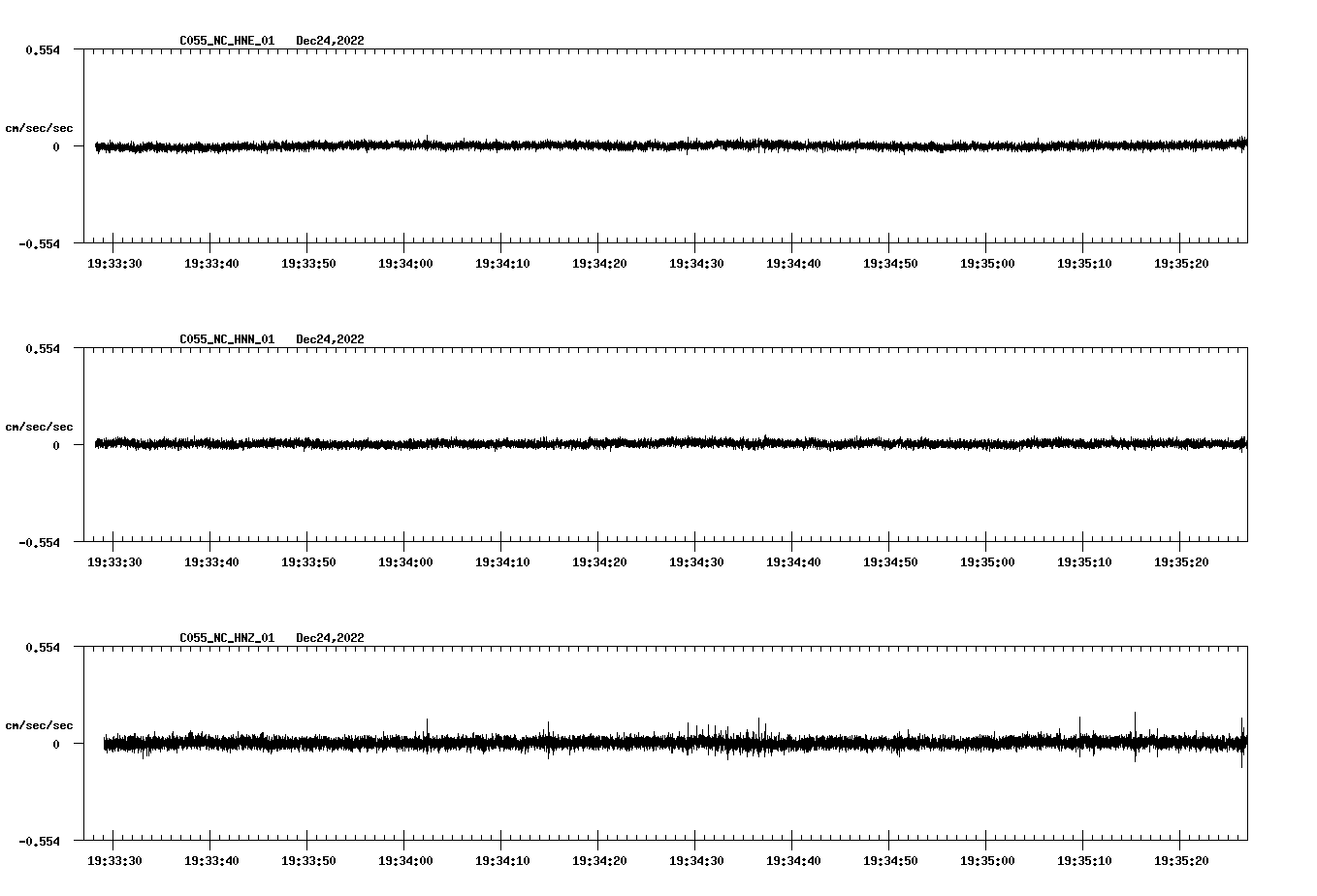The image size is (1317, 896).
Task: Click the Dec24,2022 date on the middle plot
Action: point(331,339)
